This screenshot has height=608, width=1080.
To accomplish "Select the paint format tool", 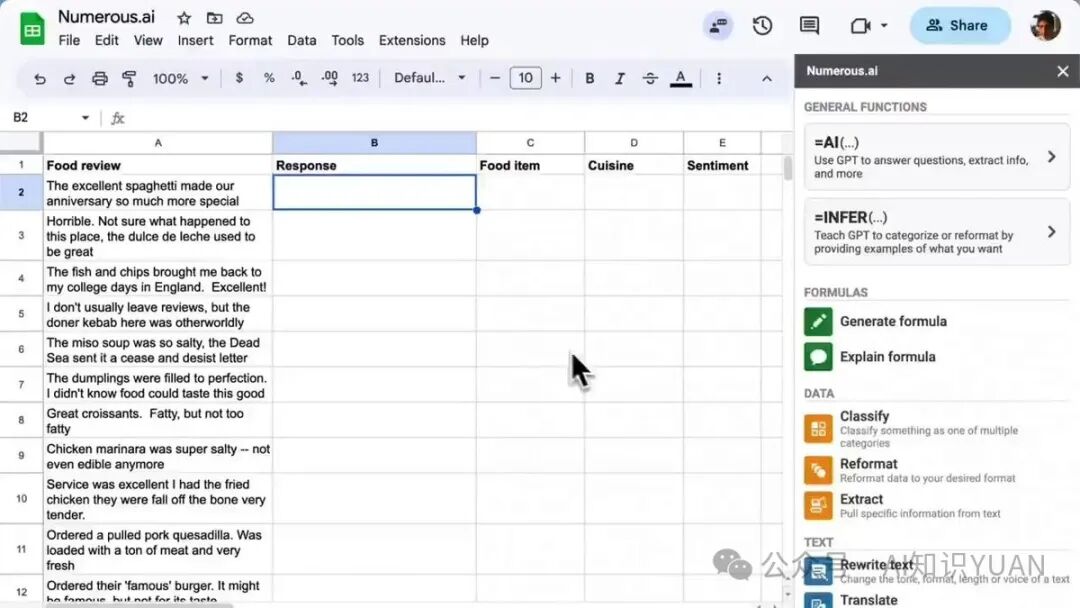I will point(129,78).
